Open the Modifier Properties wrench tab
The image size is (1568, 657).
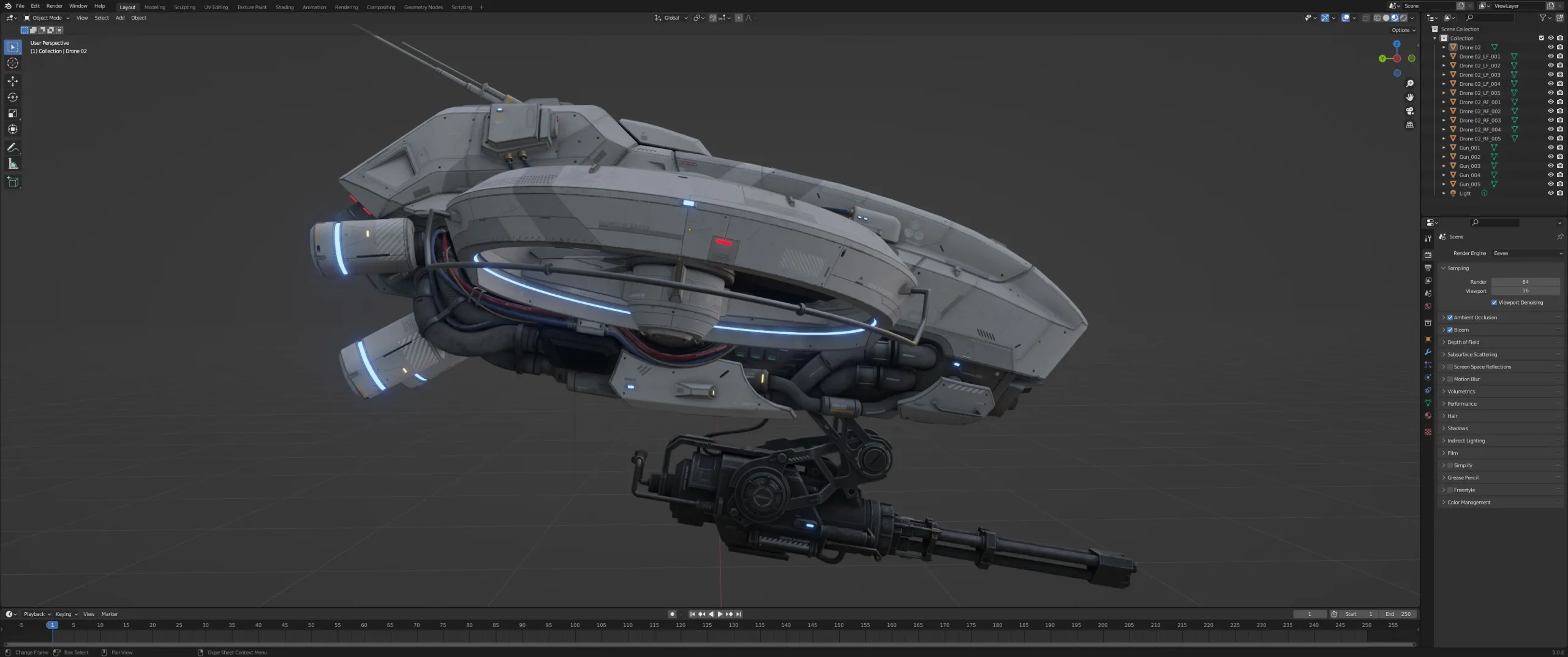point(1428,352)
